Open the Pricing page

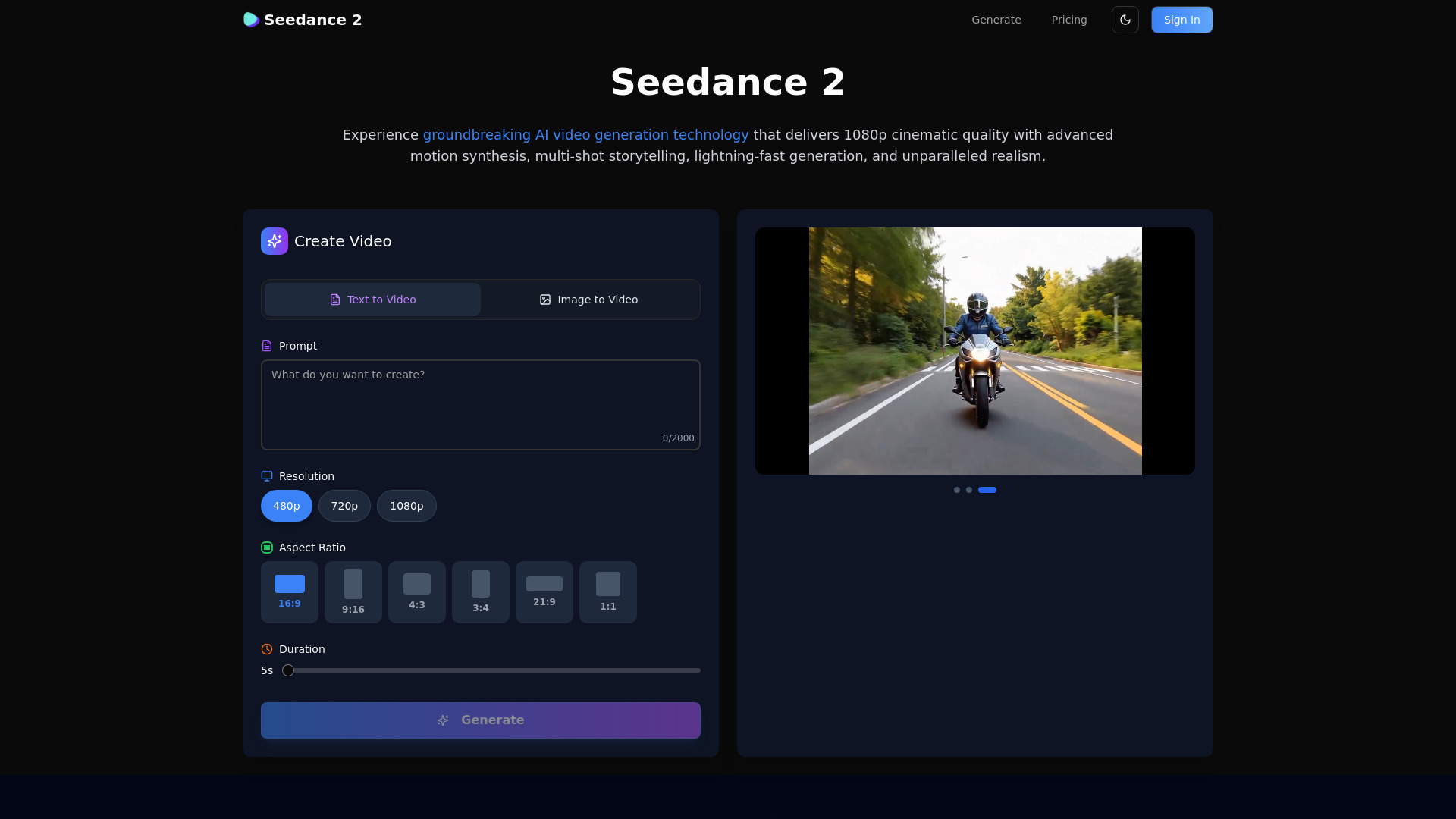point(1068,20)
